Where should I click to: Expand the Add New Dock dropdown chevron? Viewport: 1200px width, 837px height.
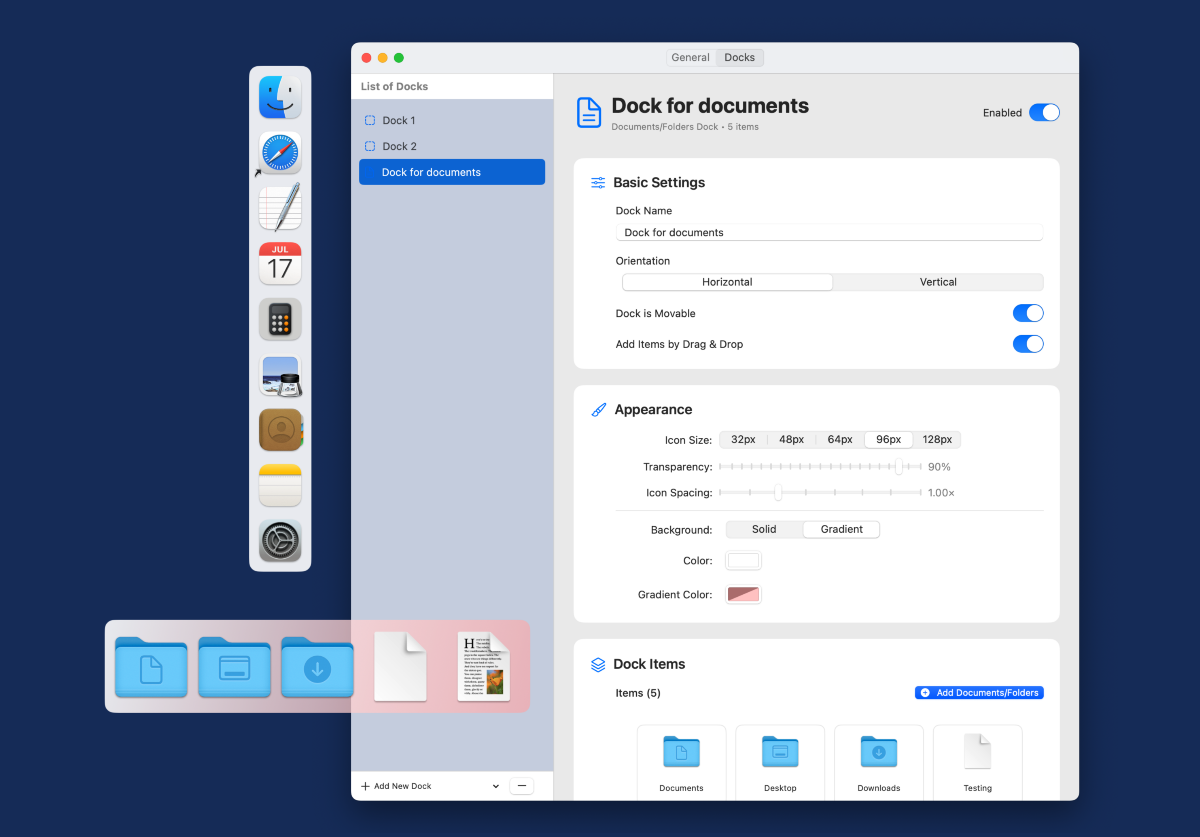496,787
